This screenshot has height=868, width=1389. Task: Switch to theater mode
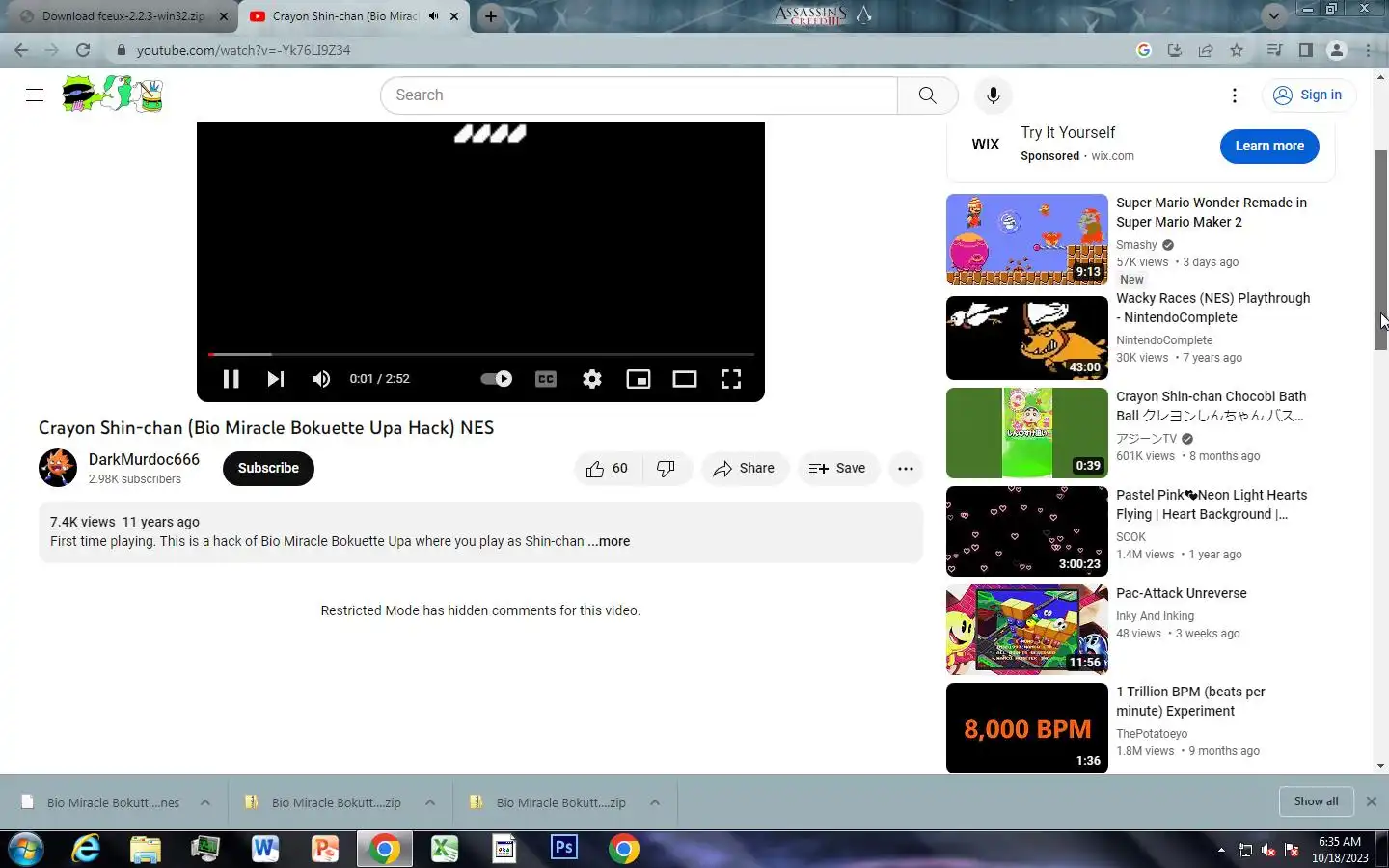pos(685,379)
